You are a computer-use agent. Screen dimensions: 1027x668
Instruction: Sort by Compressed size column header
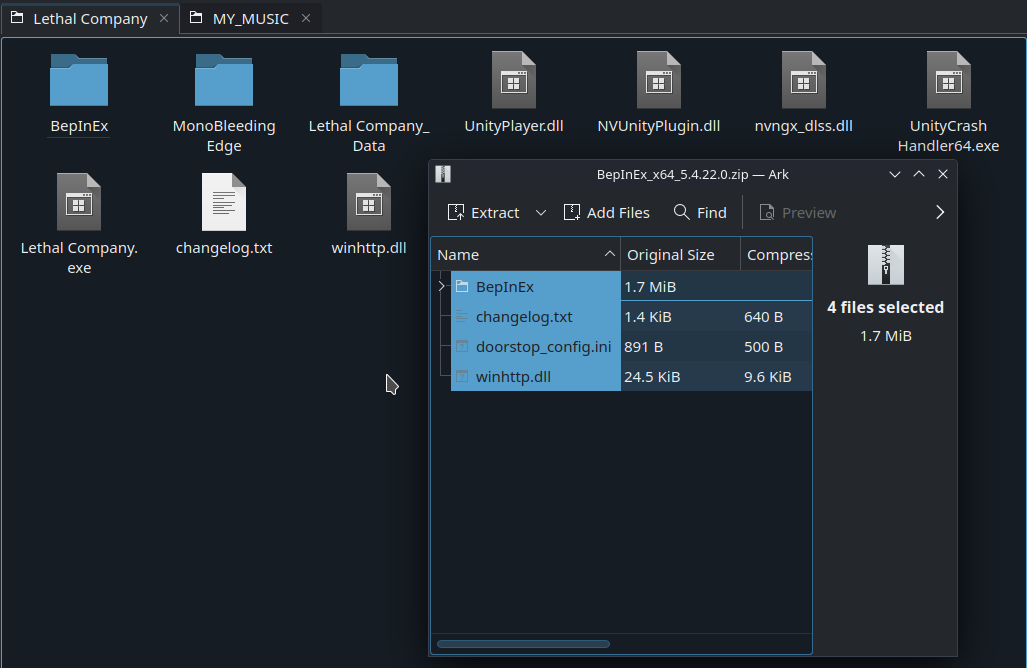point(777,255)
